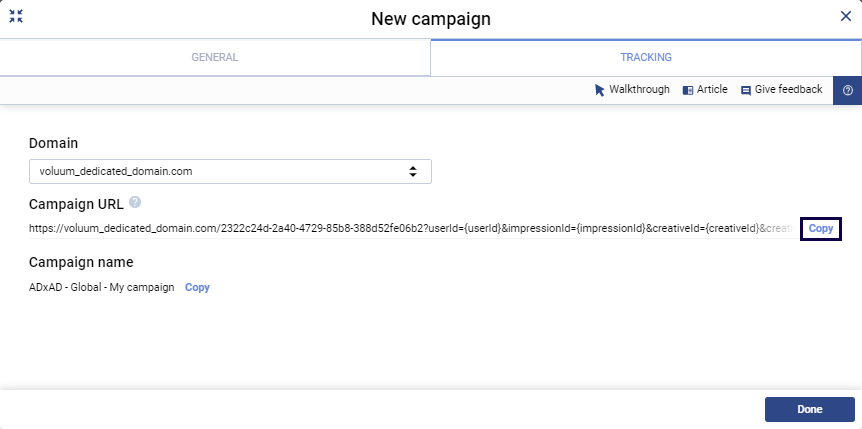The width and height of the screenshot is (862, 429).
Task: Click the collapse window arrows icon
Action: 16,17
